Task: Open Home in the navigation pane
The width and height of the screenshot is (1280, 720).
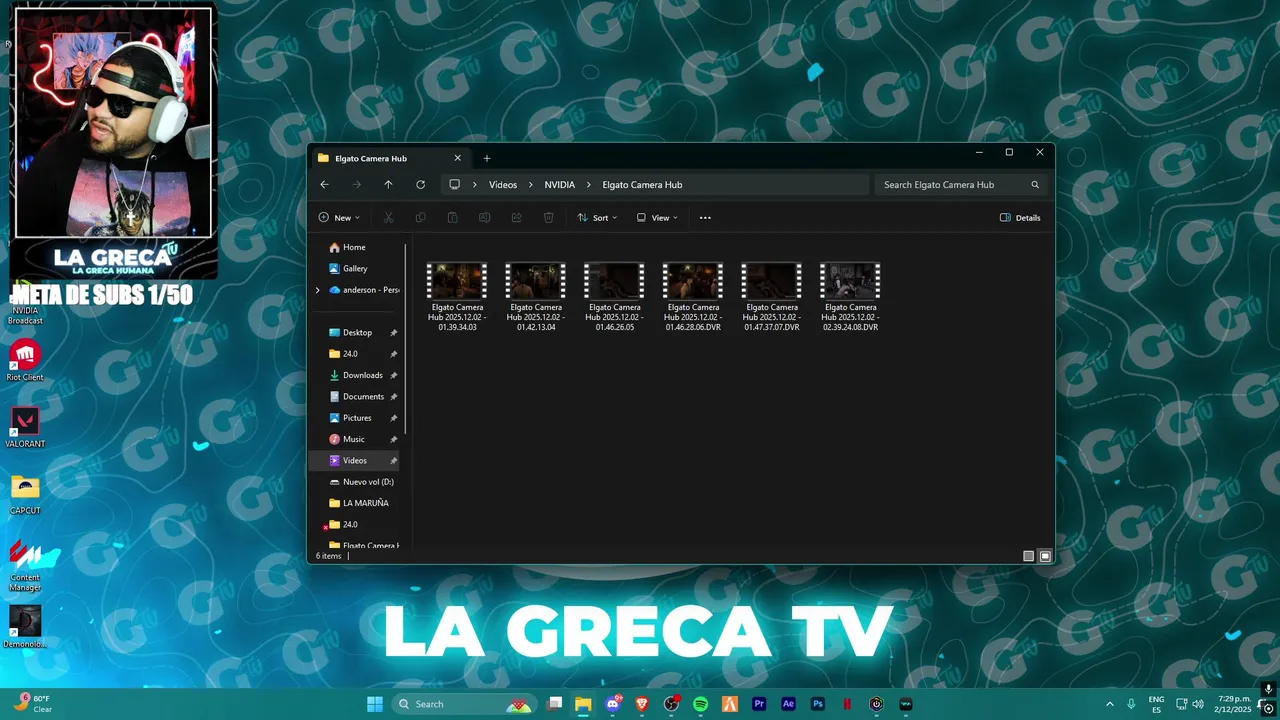Action: (x=354, y=247)
